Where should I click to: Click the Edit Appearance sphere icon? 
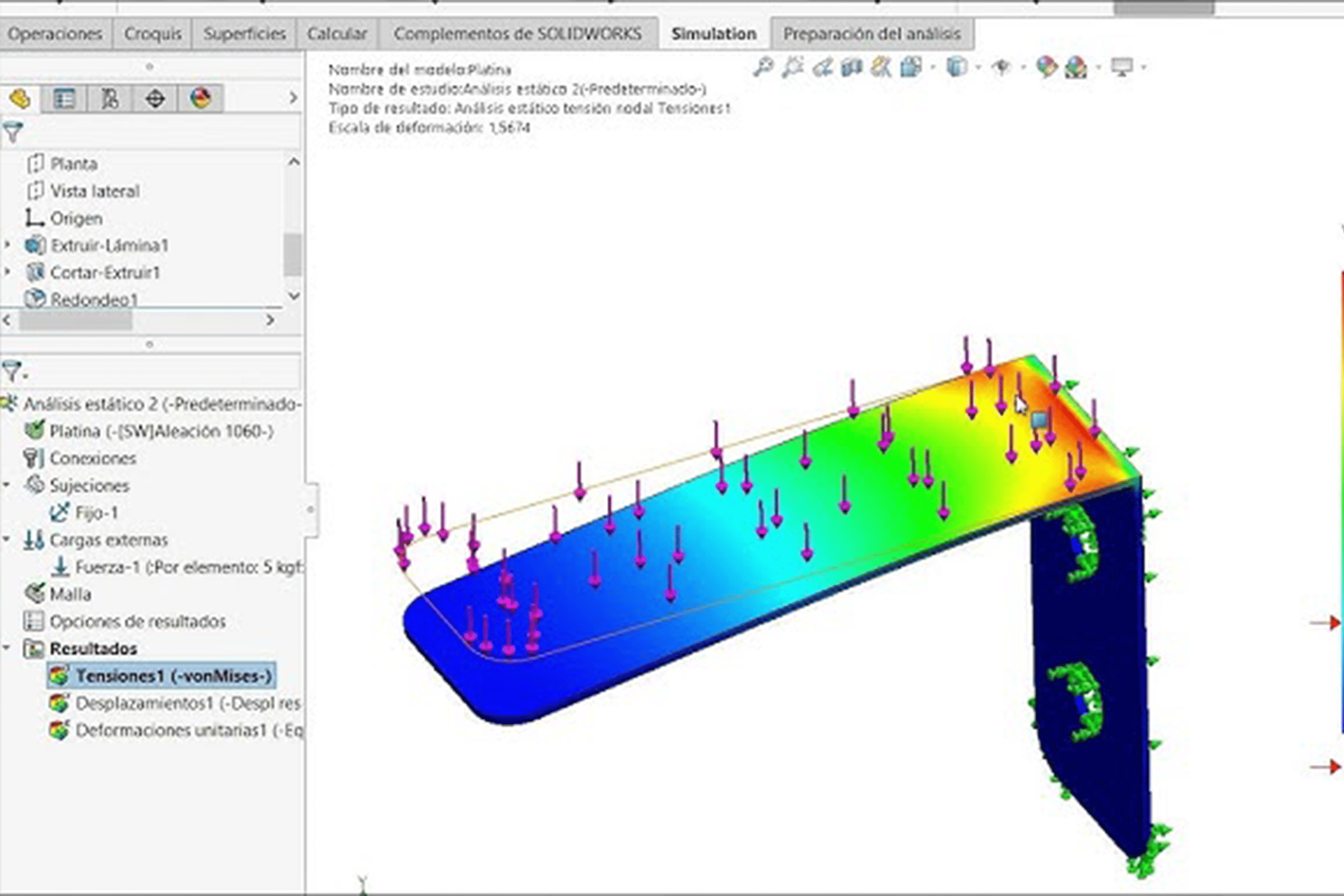1047,67
